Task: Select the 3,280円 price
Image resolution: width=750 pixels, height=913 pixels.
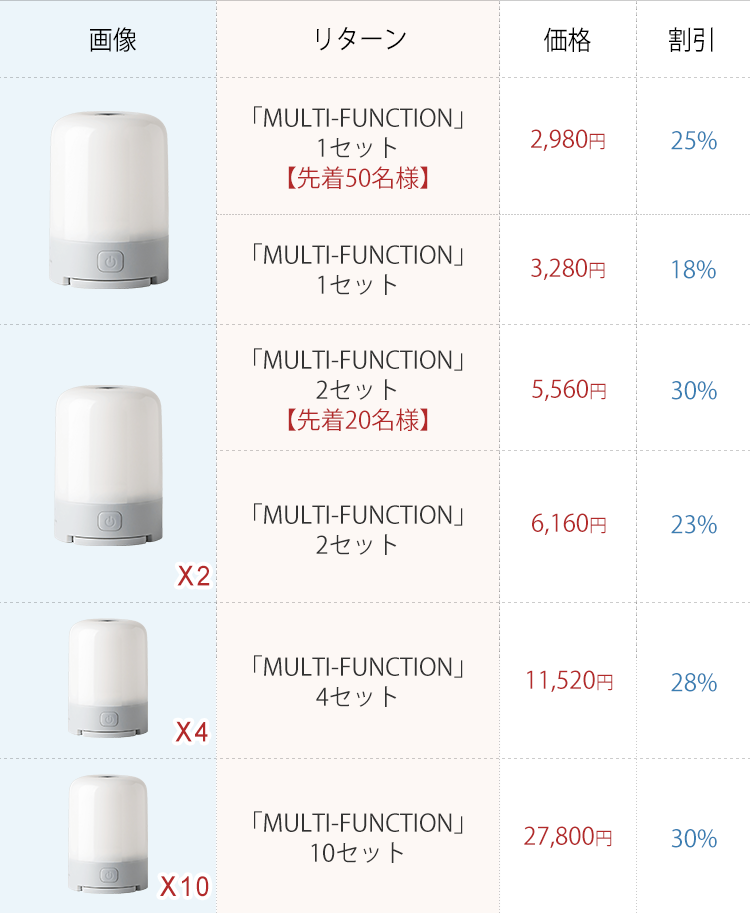Action: [x=568, y=269]
